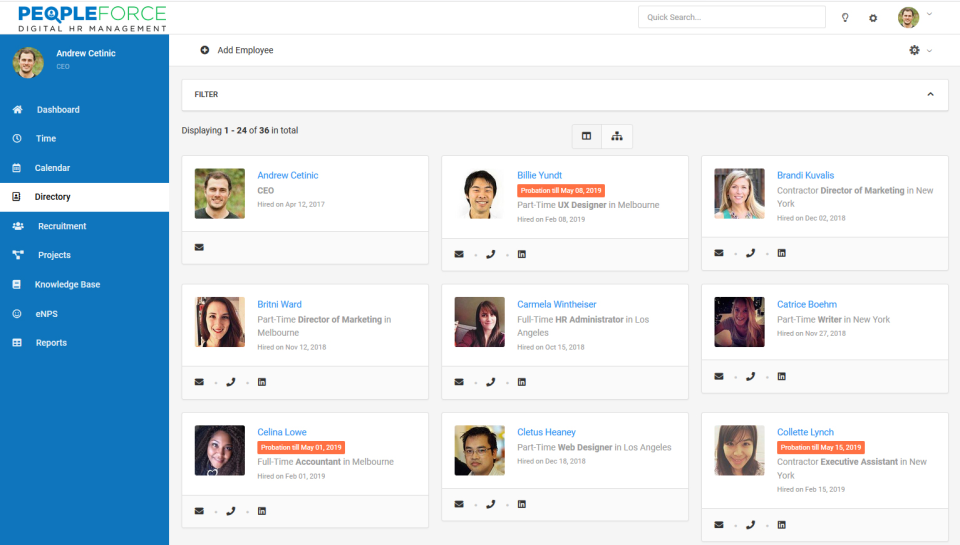The image size is (960, 545).
Task: Click phone icon on Celina Lowe card
Action: pos(230,511)
